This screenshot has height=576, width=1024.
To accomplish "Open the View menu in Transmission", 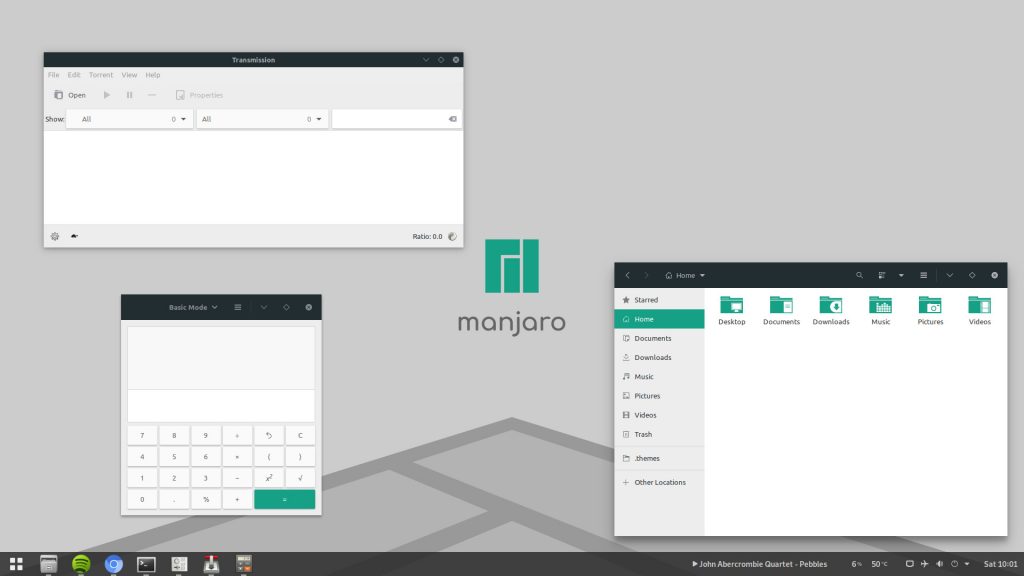I will tap(129, 75).
